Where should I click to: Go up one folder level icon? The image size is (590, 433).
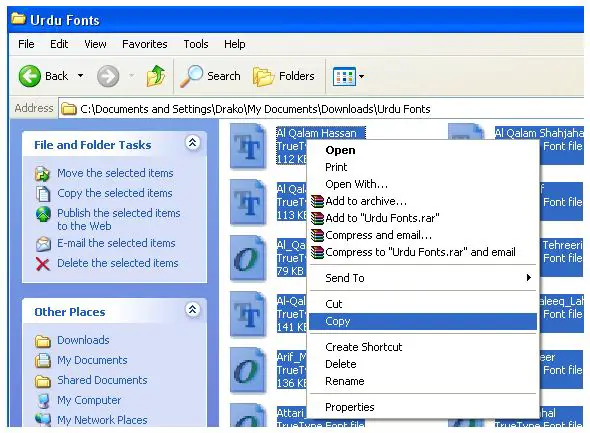click(156, 76)
